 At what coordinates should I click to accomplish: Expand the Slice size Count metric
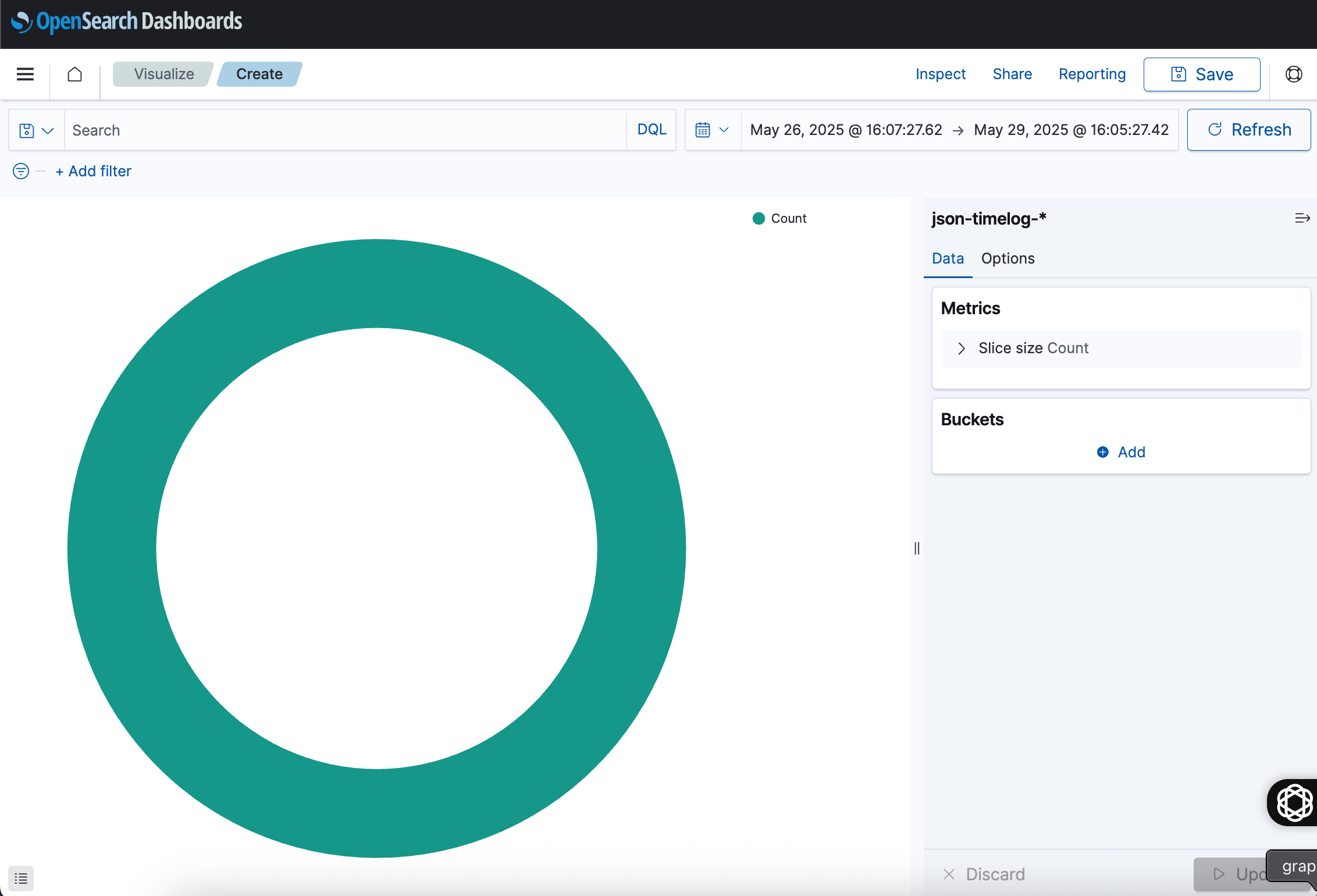pyautogui.click(x=961, y=348)
